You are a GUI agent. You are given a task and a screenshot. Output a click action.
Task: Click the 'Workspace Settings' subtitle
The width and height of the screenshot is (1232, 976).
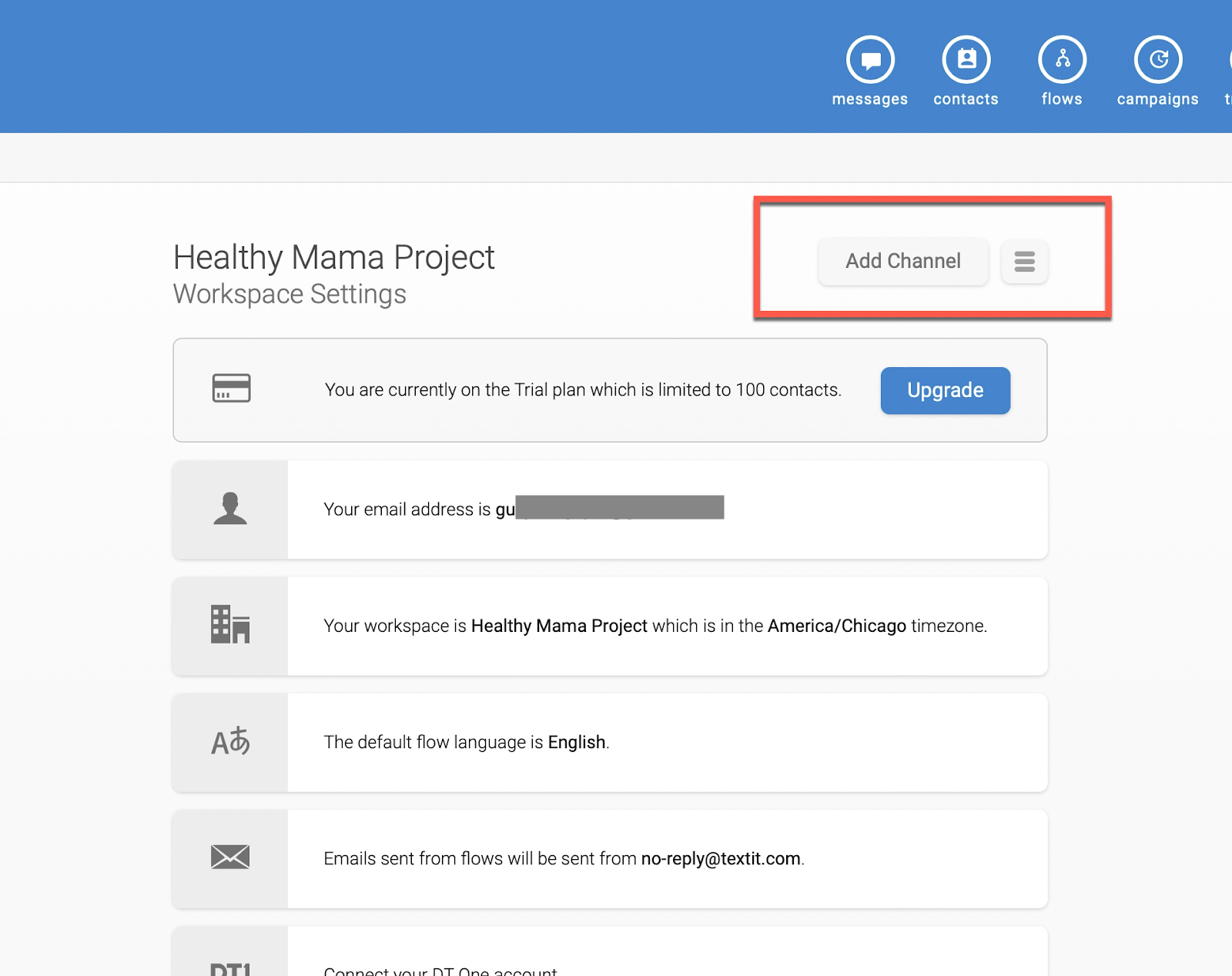pos(290,294)
